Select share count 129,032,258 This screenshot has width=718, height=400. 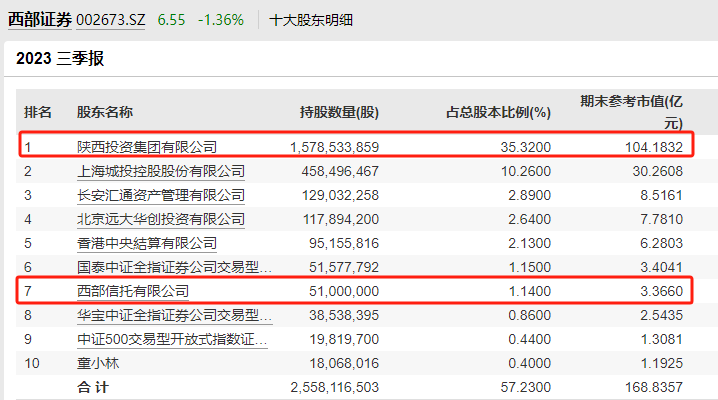click(340, 195)
